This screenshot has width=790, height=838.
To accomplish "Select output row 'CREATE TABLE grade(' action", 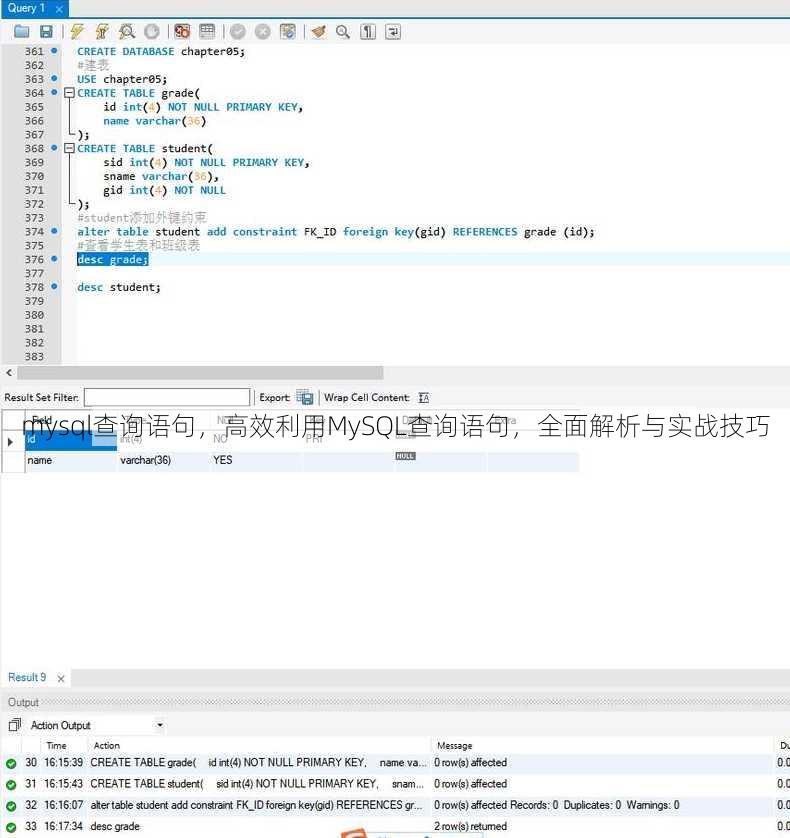I will point(259,763).
